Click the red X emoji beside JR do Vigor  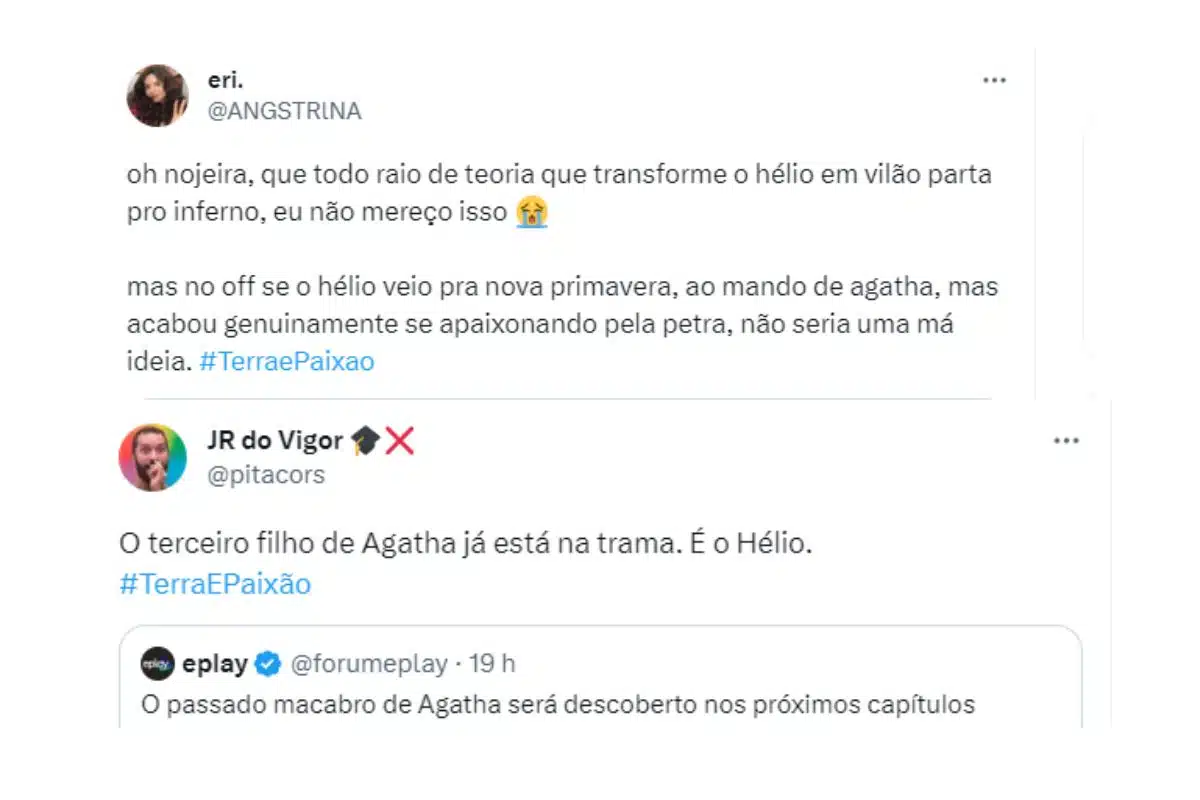click(x=399, y=441)
